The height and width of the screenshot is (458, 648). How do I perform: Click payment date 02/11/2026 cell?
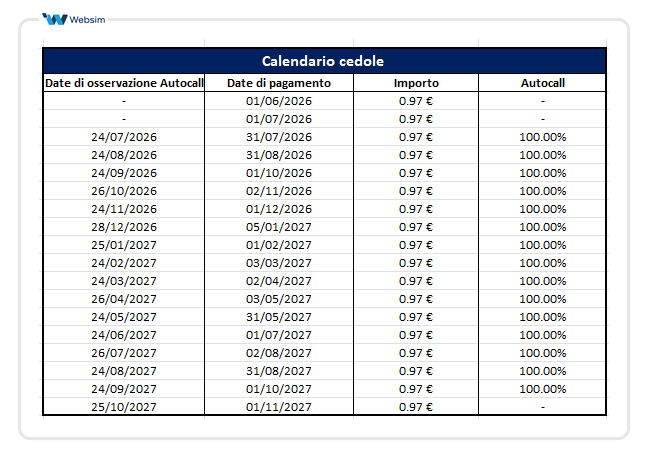pyautogui.click(x=279, y=191)
